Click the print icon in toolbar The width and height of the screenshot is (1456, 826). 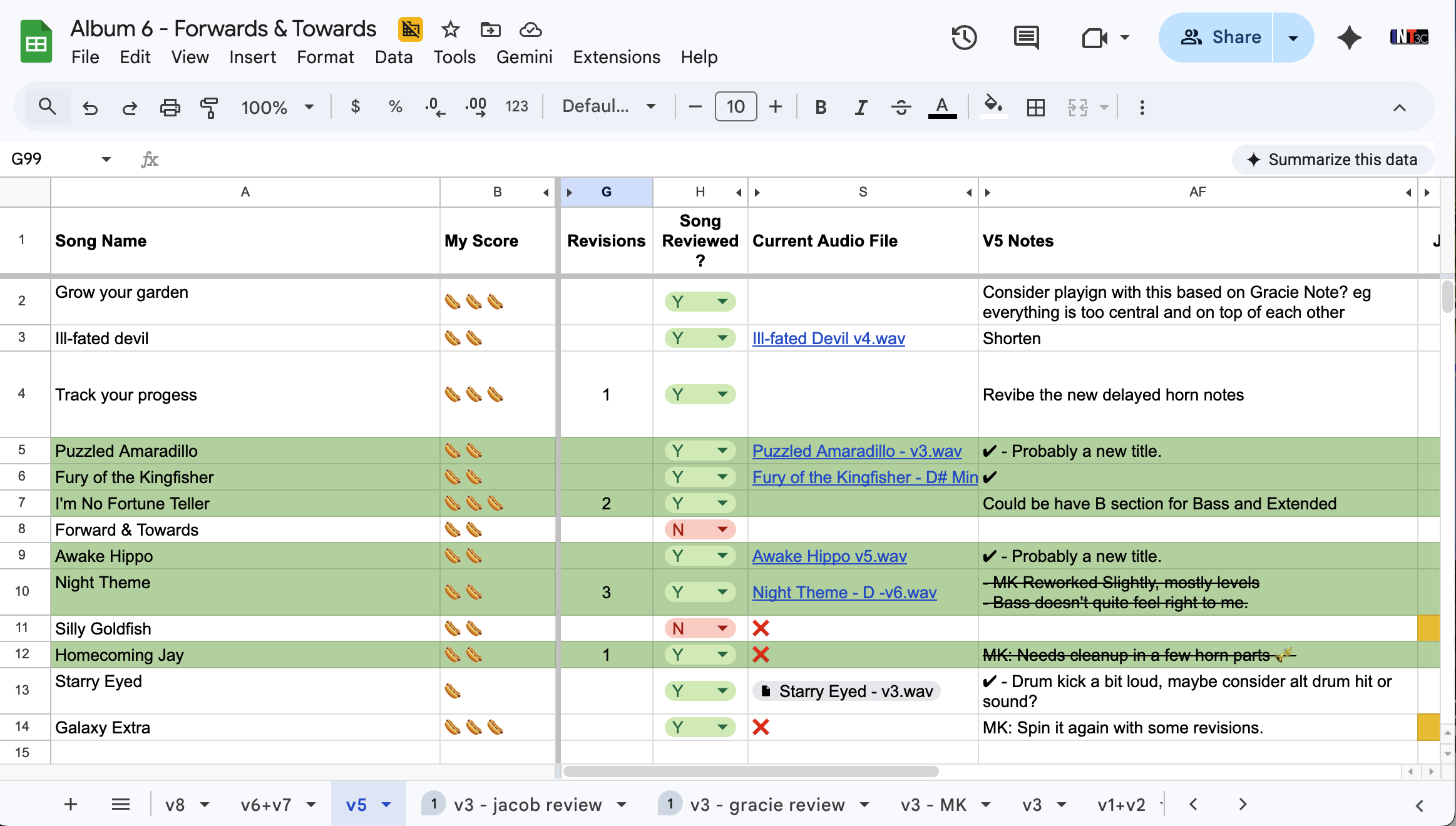(x=170, y=107)
